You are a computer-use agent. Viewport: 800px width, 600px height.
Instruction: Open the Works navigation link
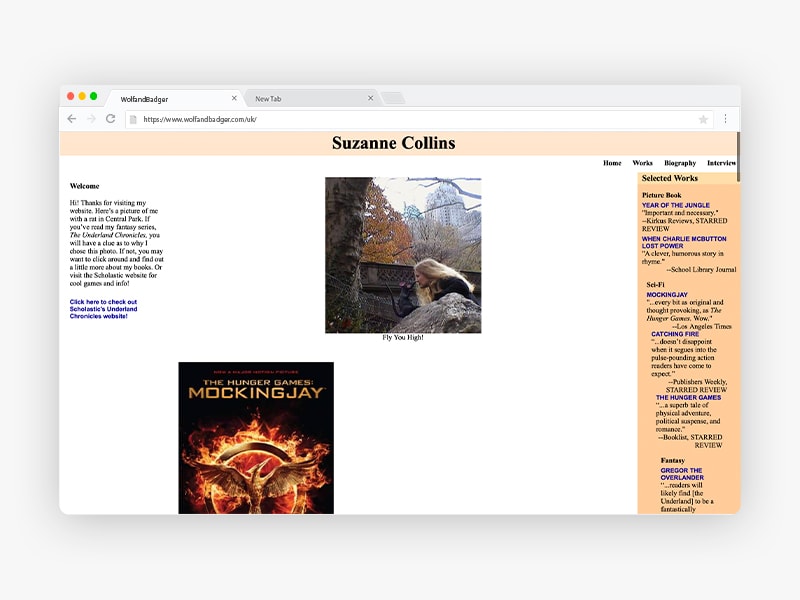642,163
